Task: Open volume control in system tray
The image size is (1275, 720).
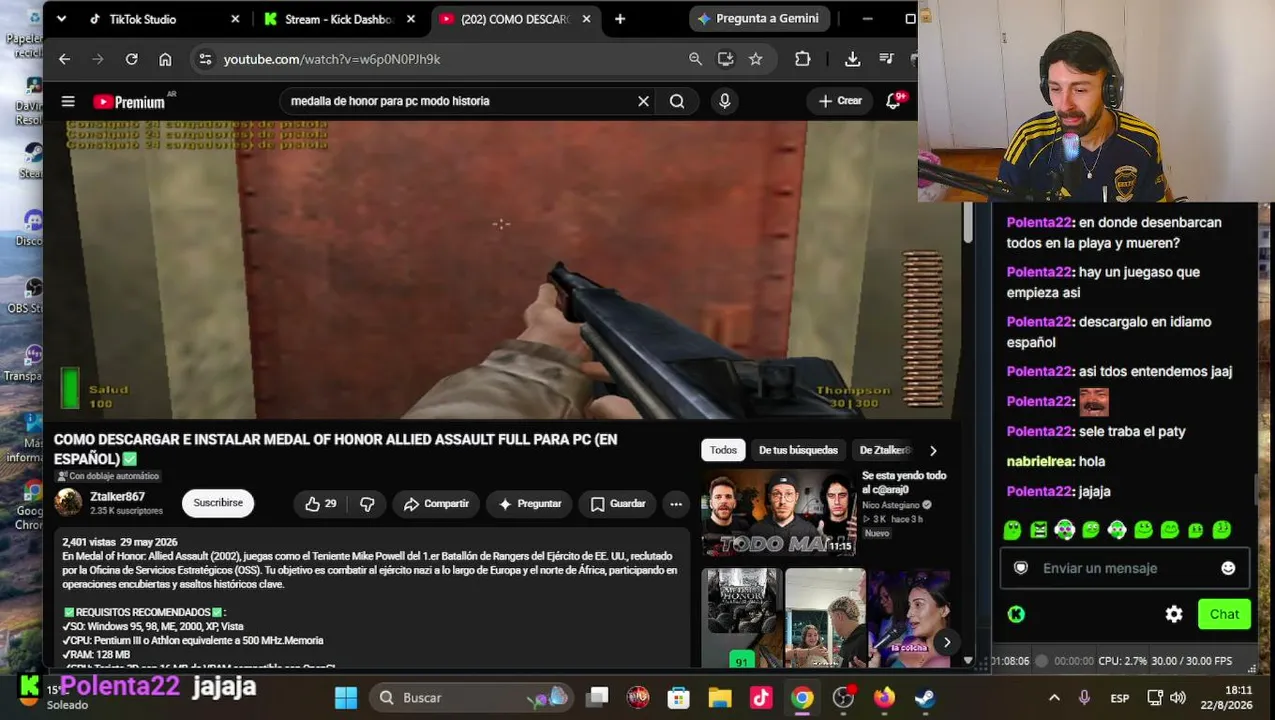Action: tap(1178, 698)
